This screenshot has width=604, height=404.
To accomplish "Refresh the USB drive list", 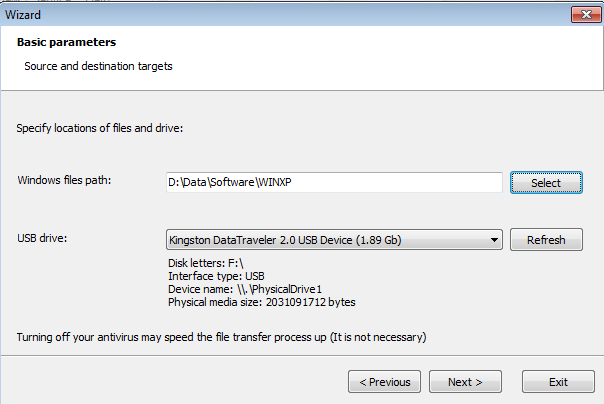I will (546, 240).
